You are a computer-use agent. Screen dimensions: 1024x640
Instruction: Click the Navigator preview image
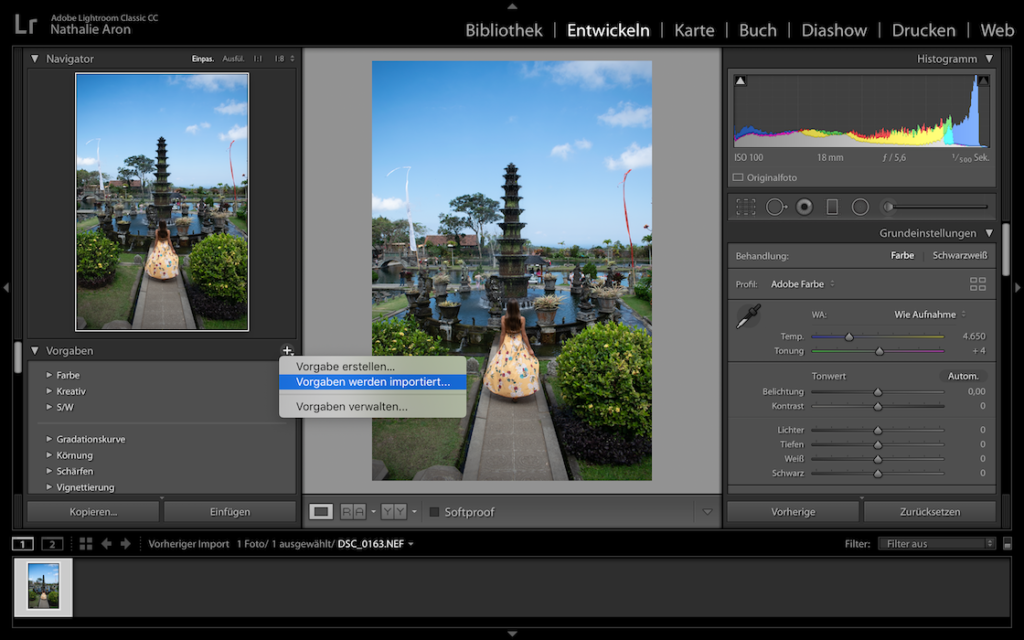[x=162, y=202]
